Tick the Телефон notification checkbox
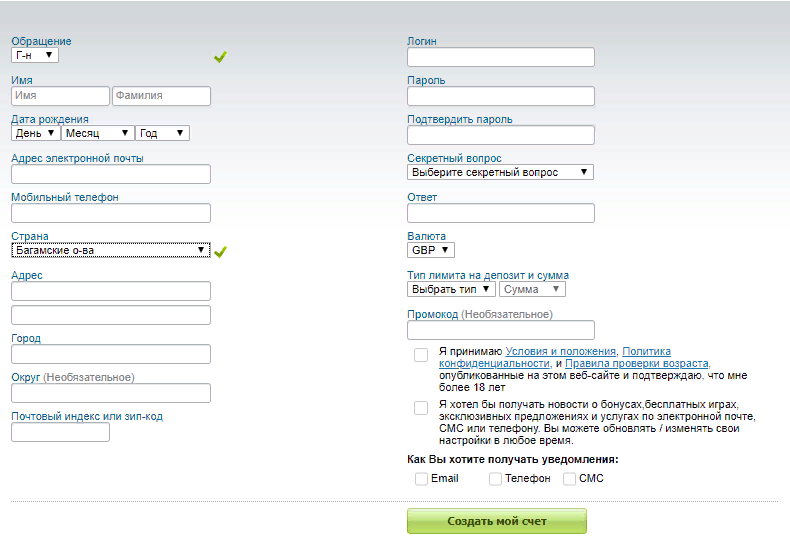This screenshot has height=549, width=790. coord(495,479)
